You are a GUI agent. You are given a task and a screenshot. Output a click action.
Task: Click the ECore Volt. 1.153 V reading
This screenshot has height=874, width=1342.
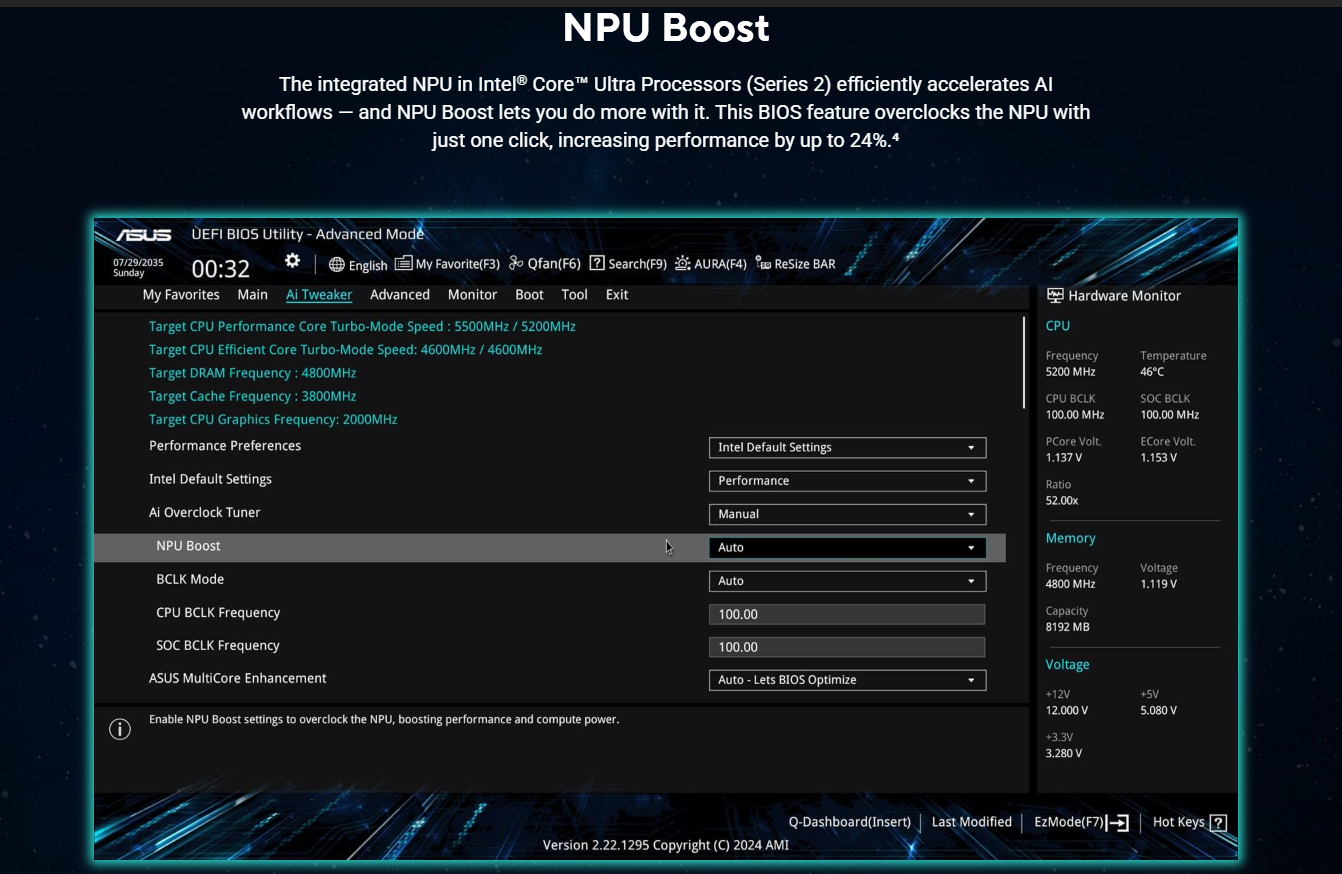click(x=1168, y=450)
